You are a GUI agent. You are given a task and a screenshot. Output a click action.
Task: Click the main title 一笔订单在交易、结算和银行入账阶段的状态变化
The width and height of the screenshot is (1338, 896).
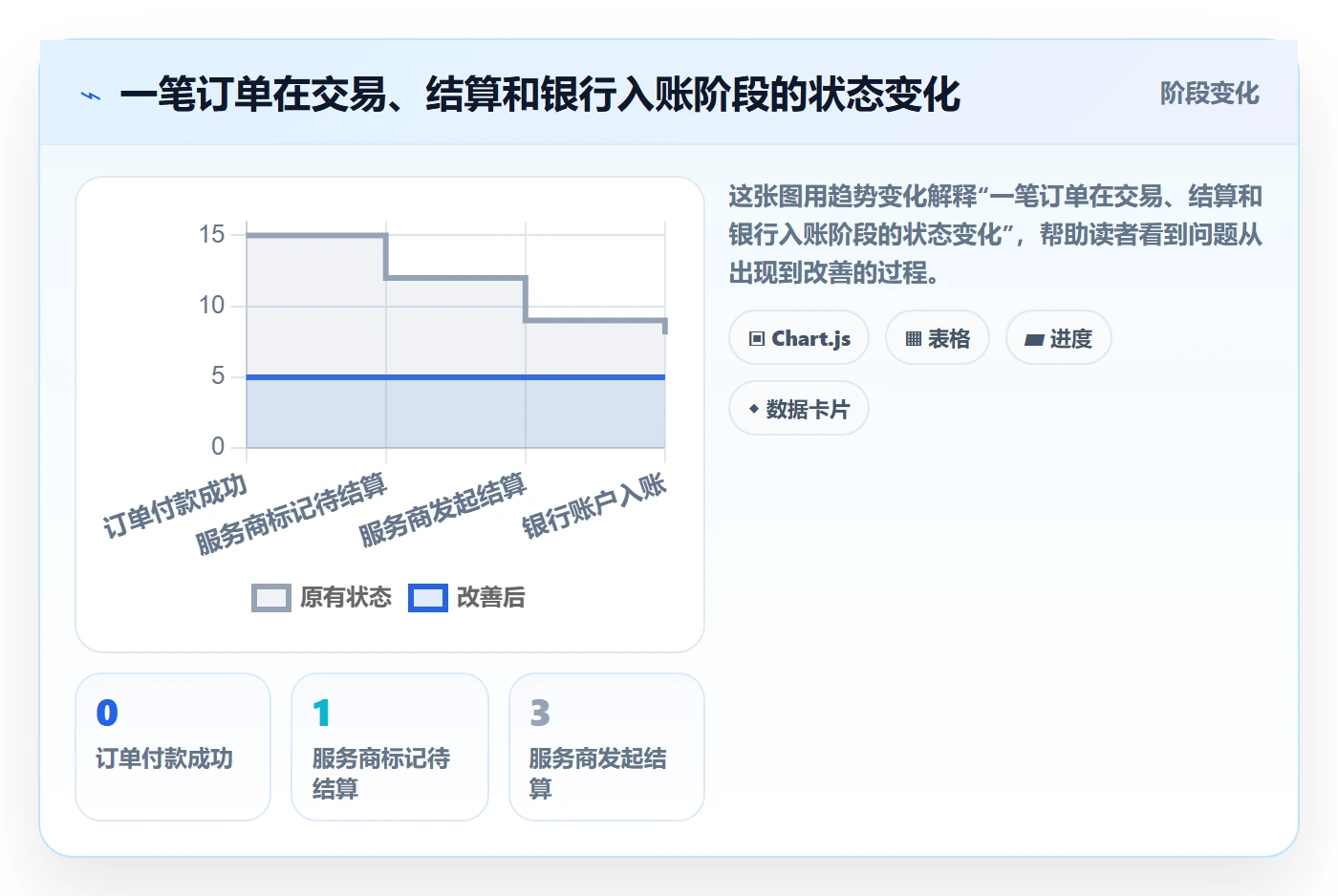click(540, 95)
